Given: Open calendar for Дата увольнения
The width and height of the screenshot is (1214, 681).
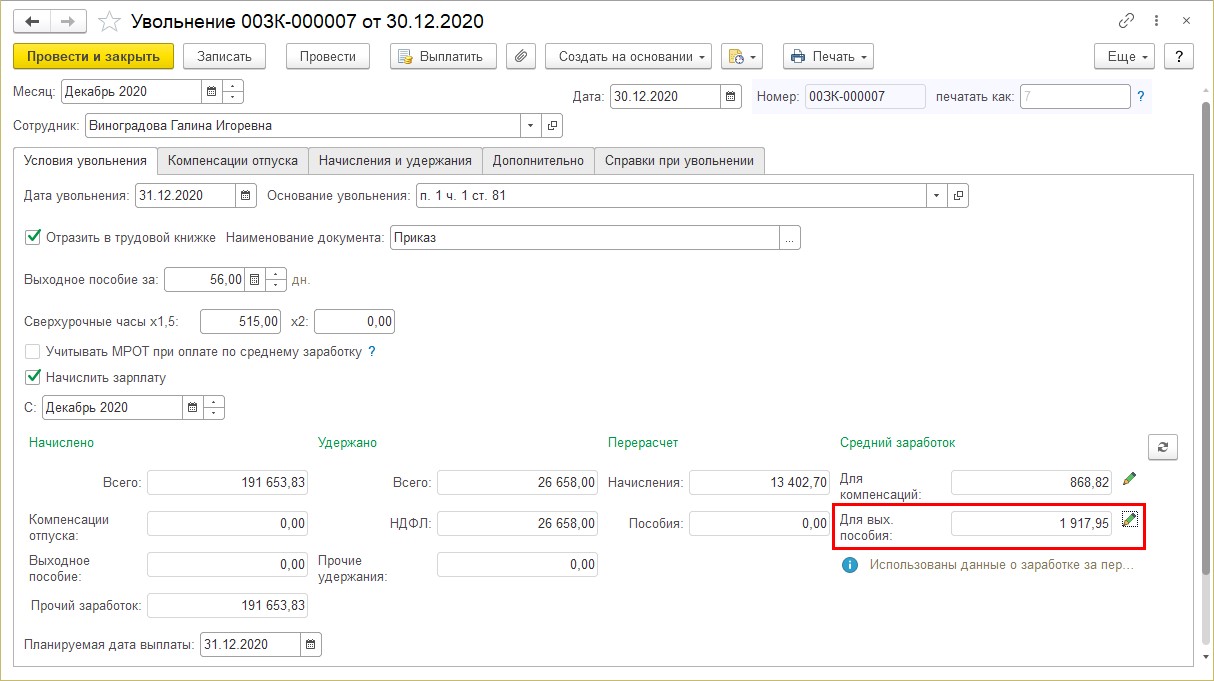Looking at the screenshot, I should [x=246, y=196].
